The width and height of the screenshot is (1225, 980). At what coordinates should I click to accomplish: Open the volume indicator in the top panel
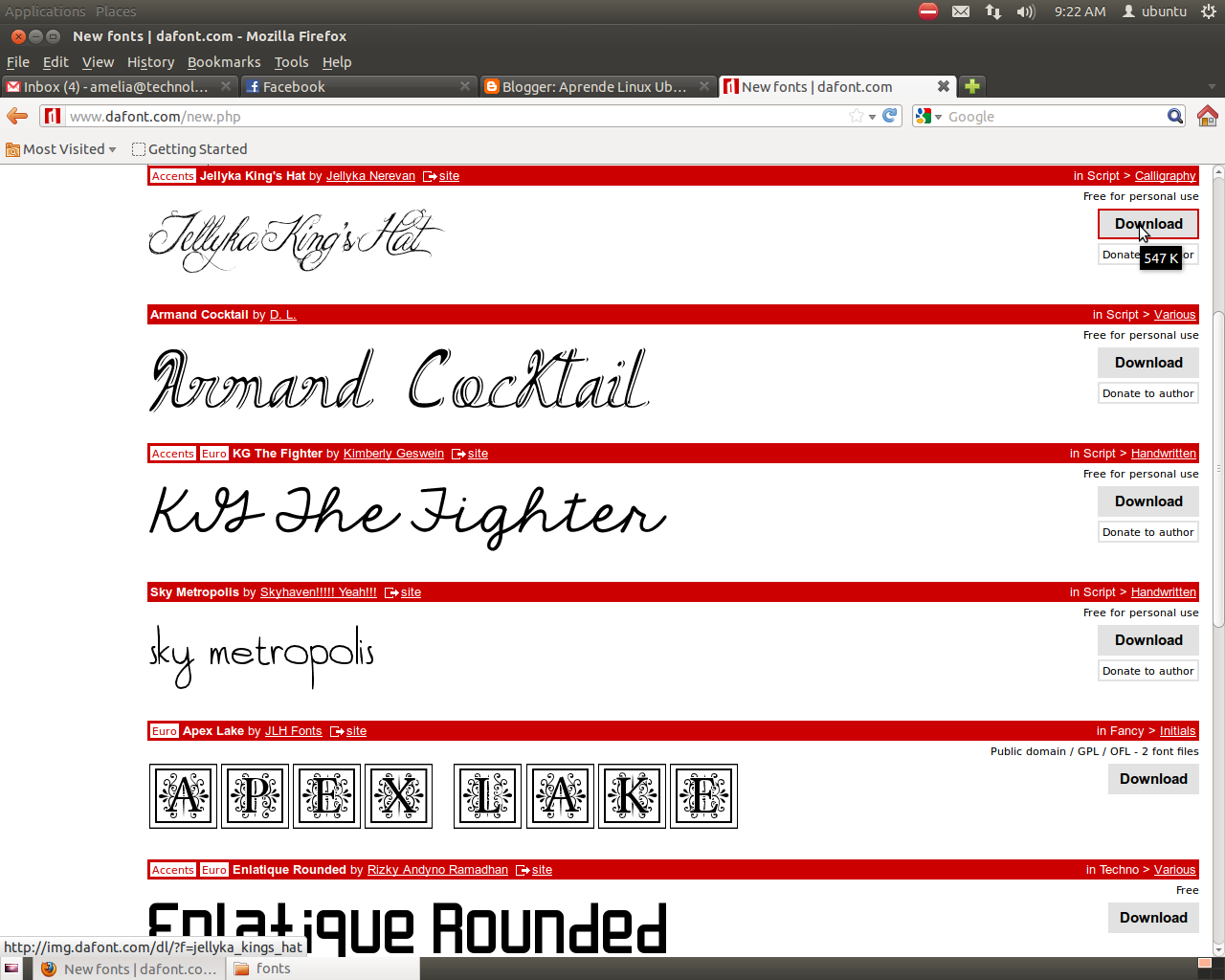(x=1026, y=11)
